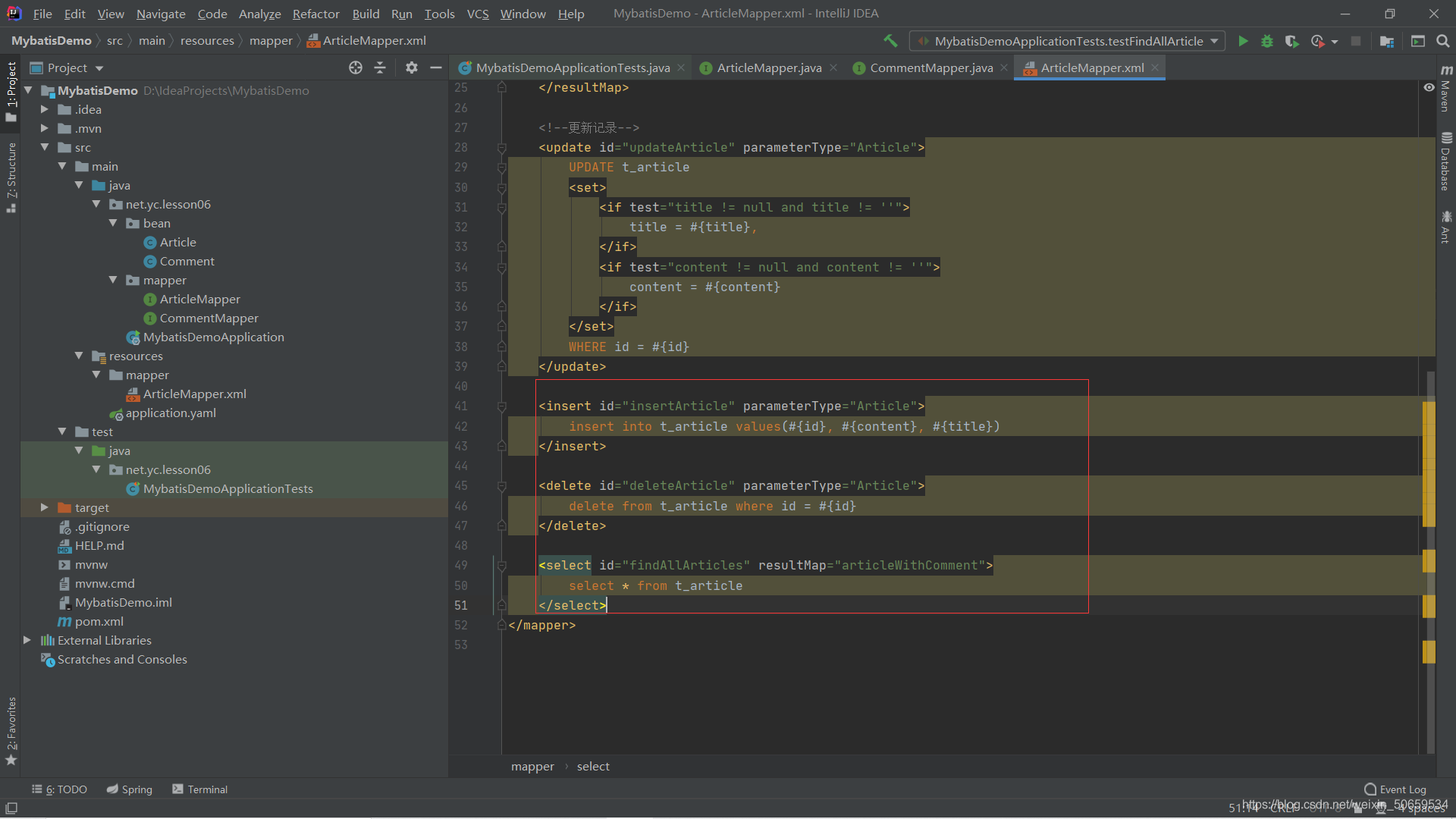The image size is (1456, 819).
Task: Open the Event Log
Action: (x=1395, y=789)
